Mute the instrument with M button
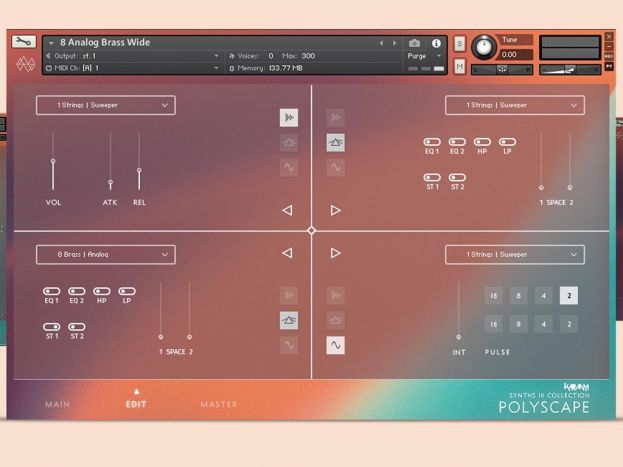623x467 pixels. [x=460, y=66]
